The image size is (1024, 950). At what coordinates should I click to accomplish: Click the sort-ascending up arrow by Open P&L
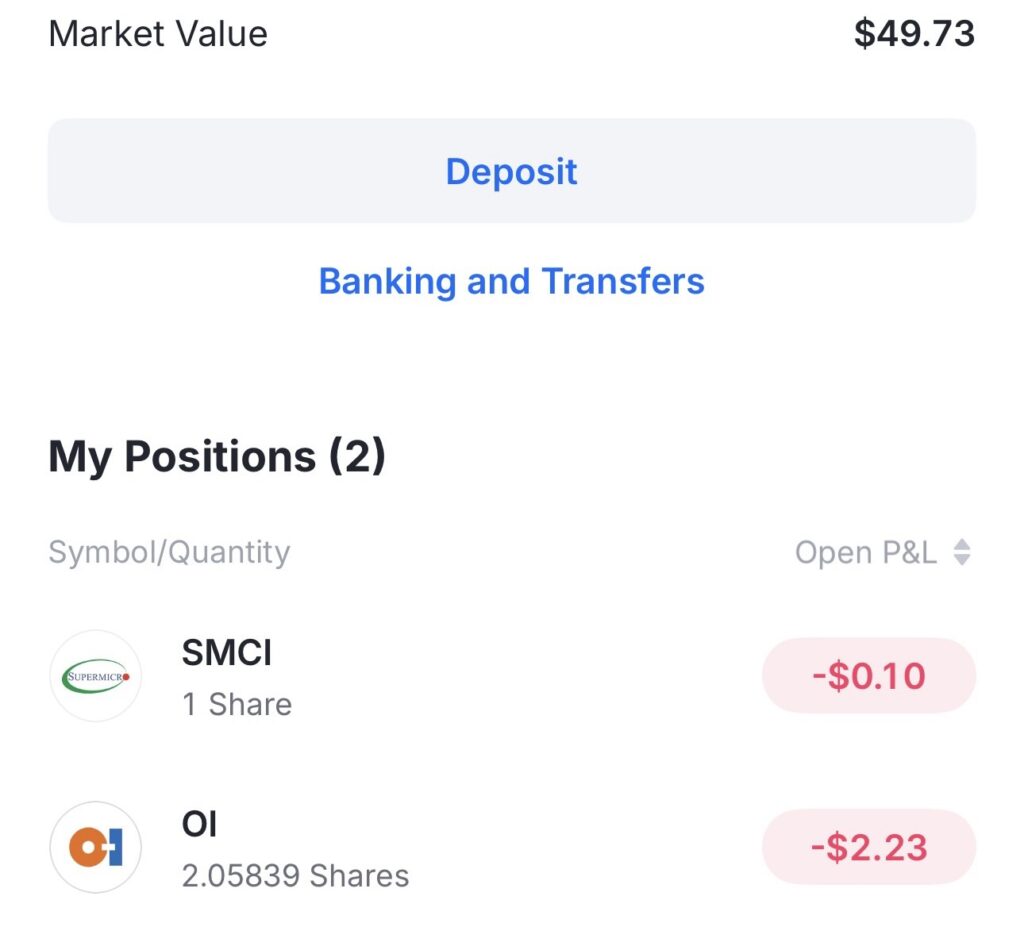click(962, 544)
